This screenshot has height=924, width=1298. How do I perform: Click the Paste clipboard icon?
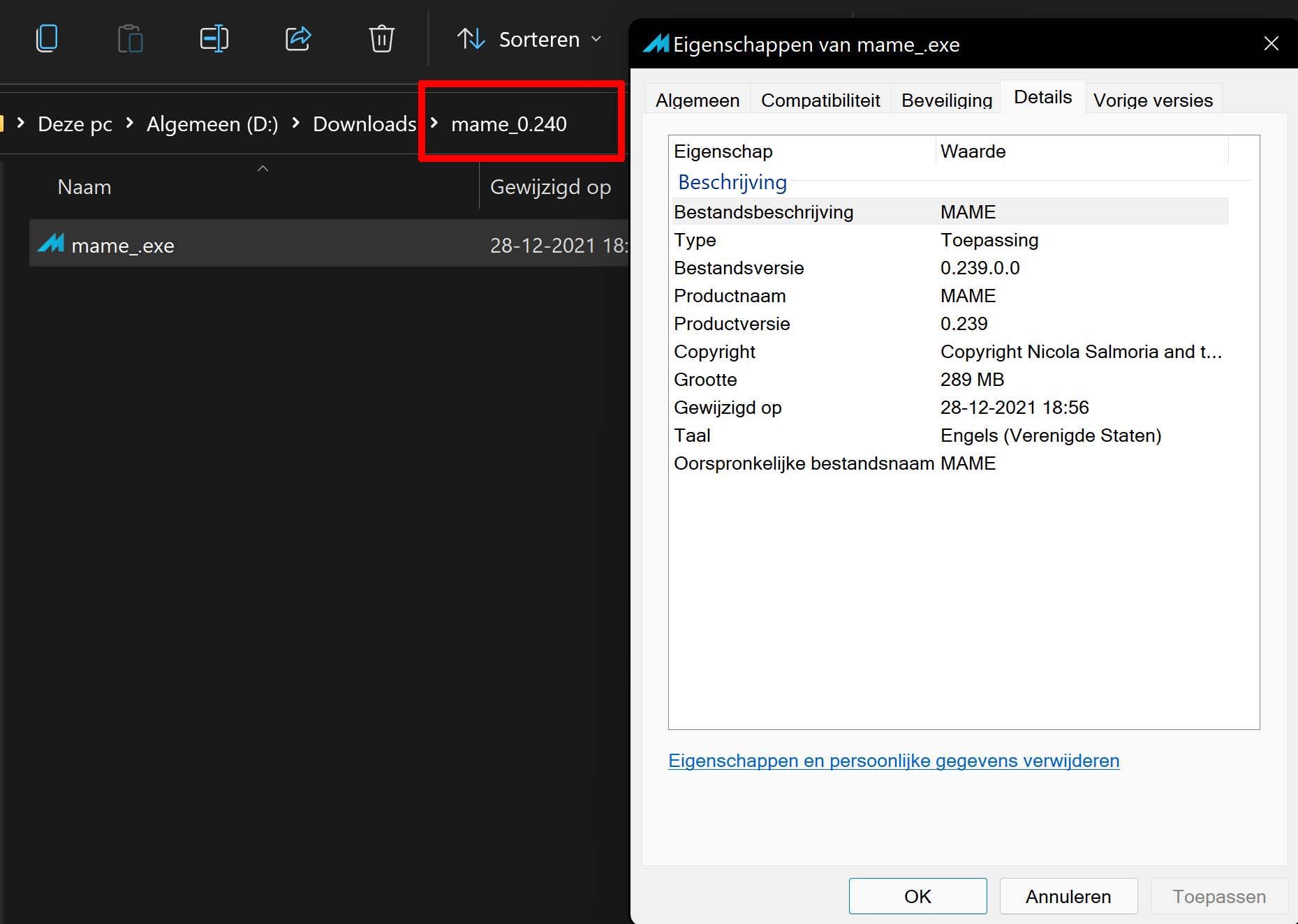130,38
